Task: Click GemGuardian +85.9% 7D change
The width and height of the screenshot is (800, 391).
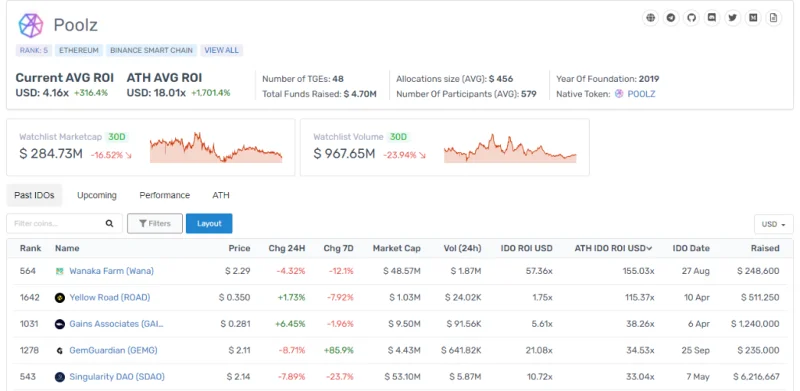Action: [x=338, y=351]
